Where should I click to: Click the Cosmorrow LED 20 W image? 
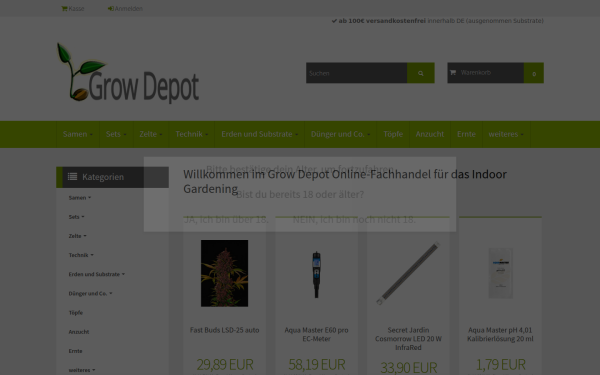(408, 273)
